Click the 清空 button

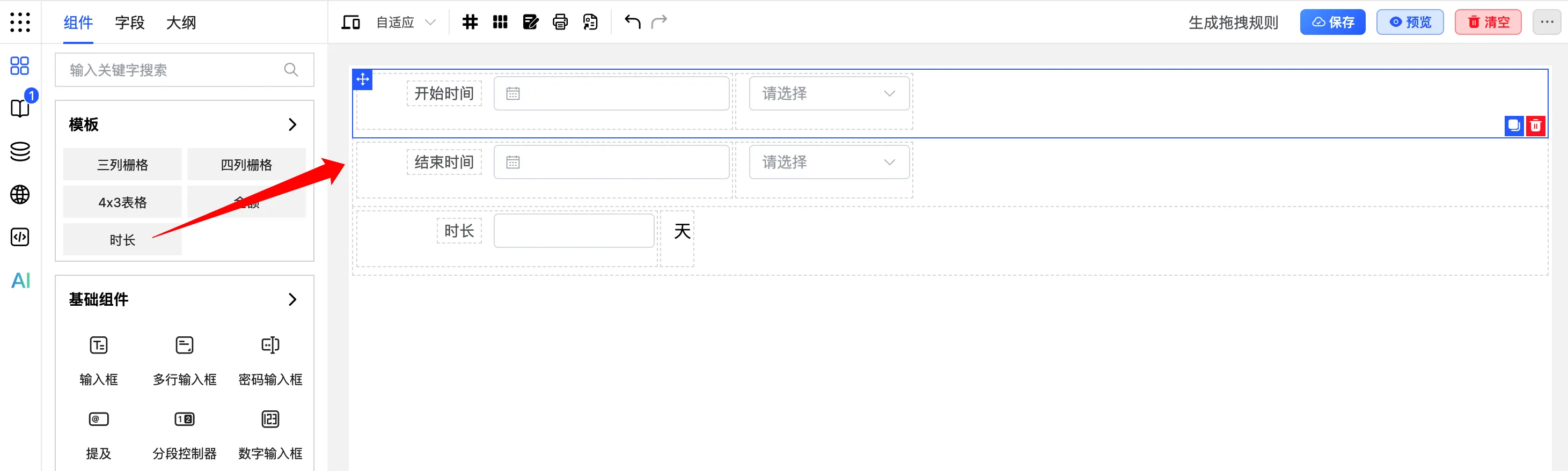[1488, 23]
